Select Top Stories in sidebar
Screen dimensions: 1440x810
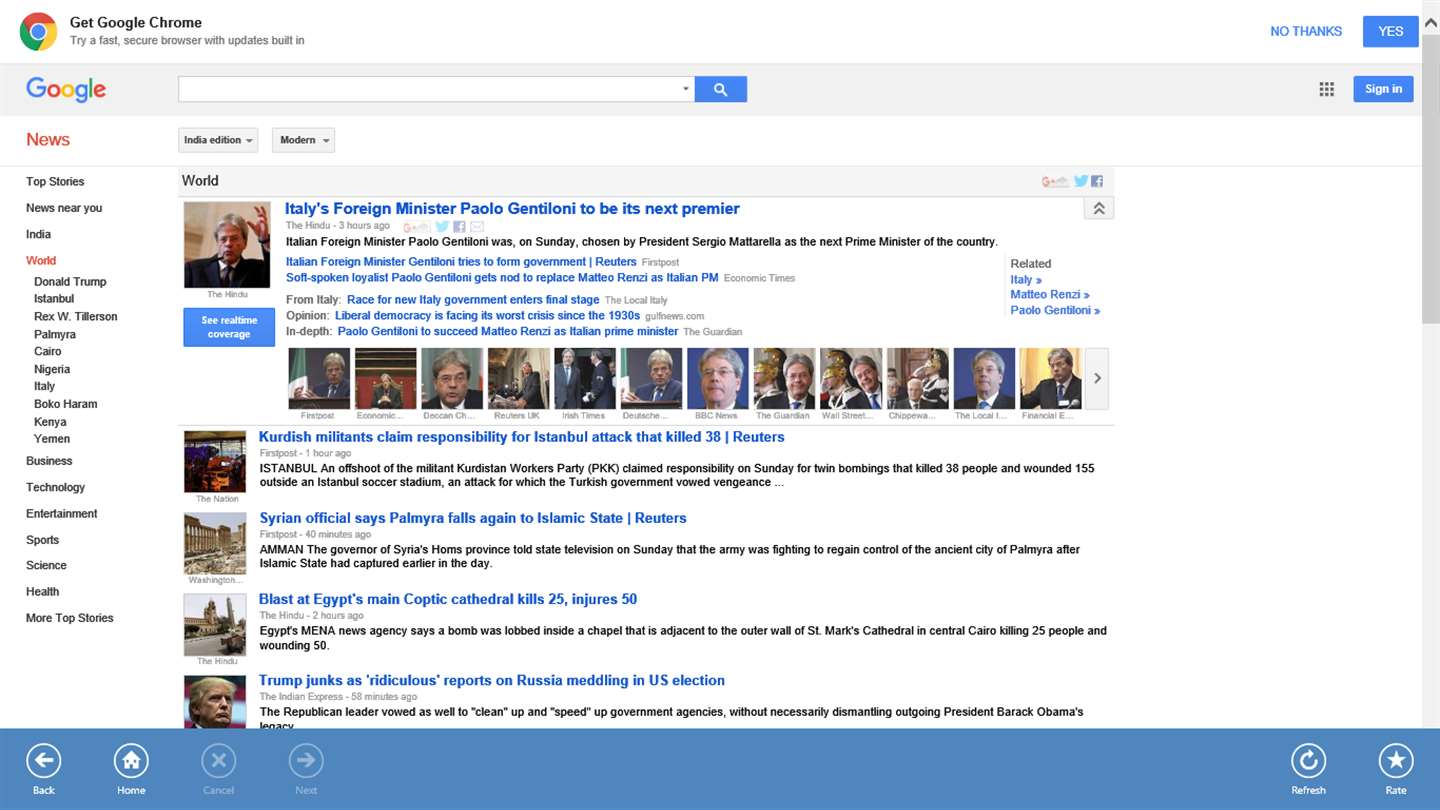(55, 181)
